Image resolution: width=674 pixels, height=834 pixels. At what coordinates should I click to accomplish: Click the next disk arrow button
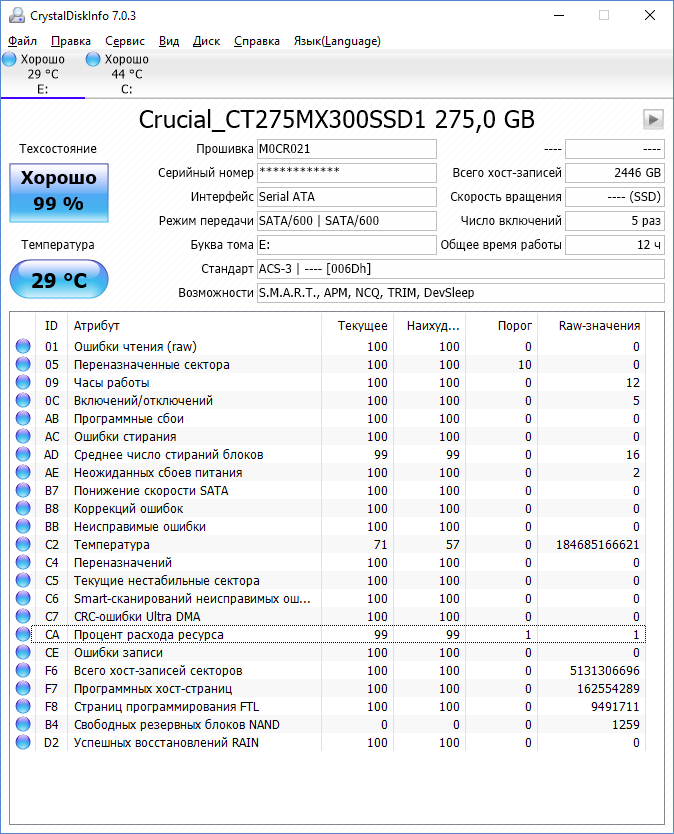653,119
